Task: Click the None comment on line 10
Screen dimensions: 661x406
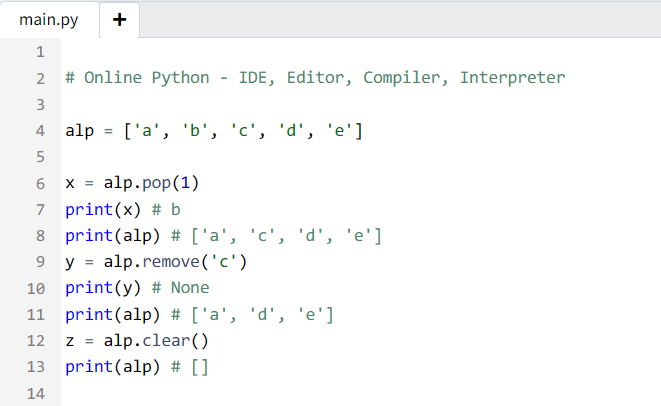Action: point(180,288)
